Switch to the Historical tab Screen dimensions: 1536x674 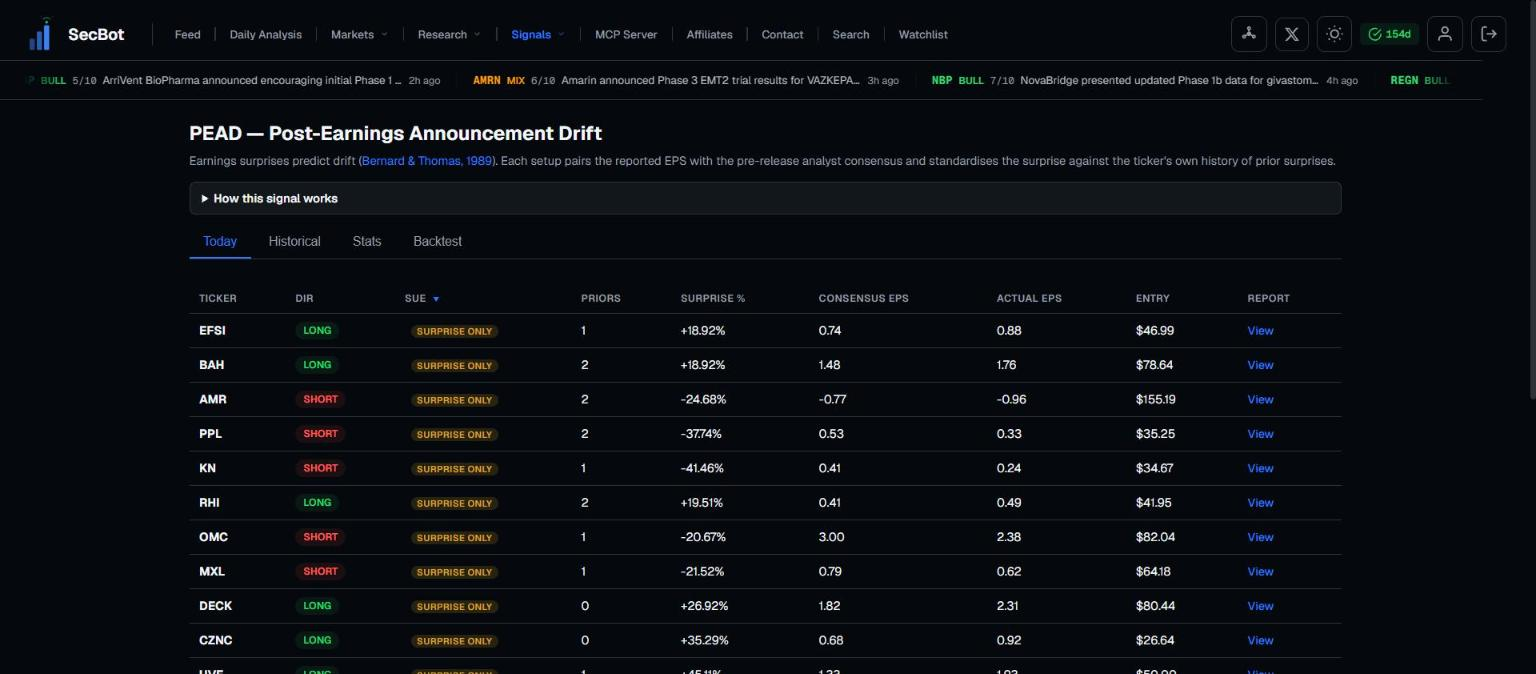pyautogui.click(x=294, y=241)
